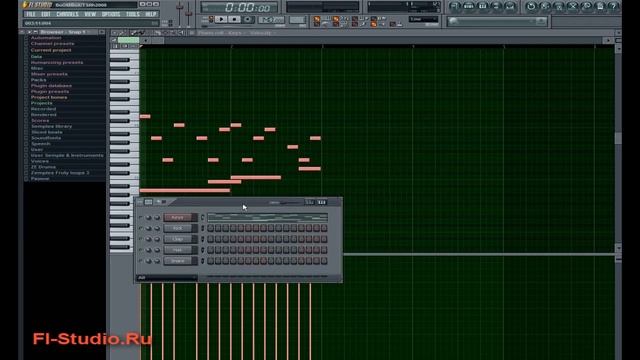Mute the Snare channel via green LED
The width and height of the screenshot is (640, 360).
(x=140, y=261)
